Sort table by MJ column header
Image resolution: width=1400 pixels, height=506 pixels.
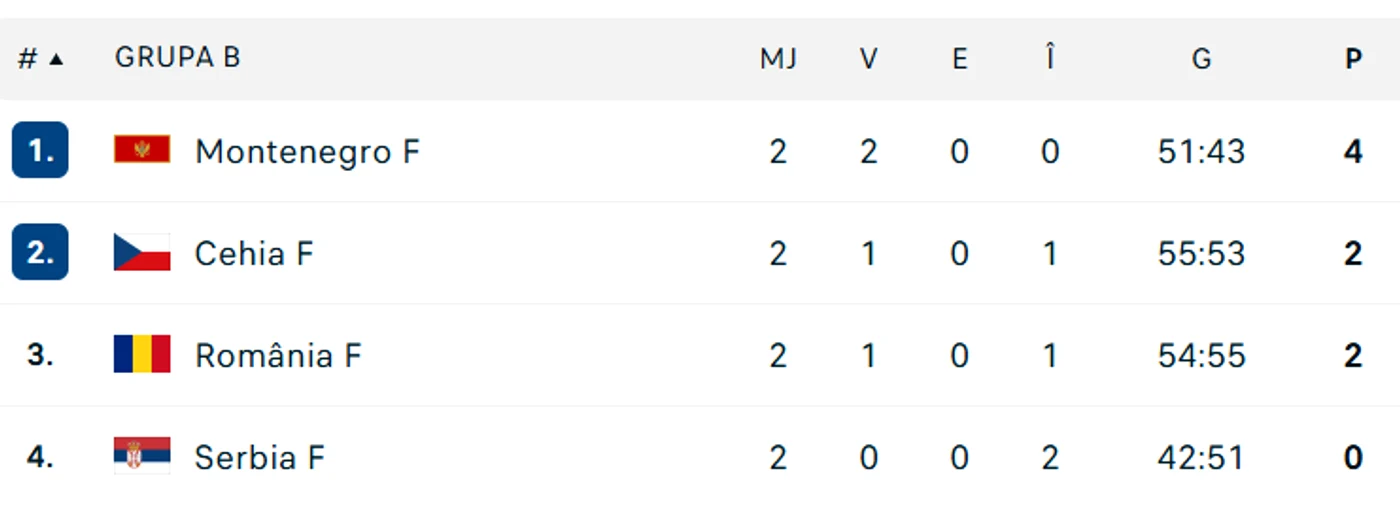coord(778,59)
